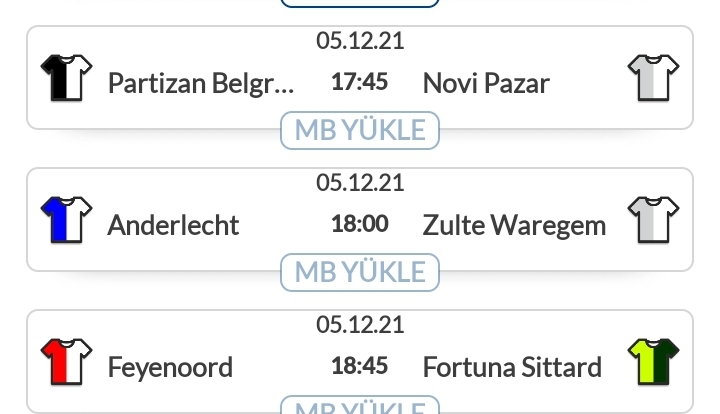Click the 05.12.21 date above Anderlecht match
The height and width of the screenshot is (414, 720).
click(x=360, y=183)
